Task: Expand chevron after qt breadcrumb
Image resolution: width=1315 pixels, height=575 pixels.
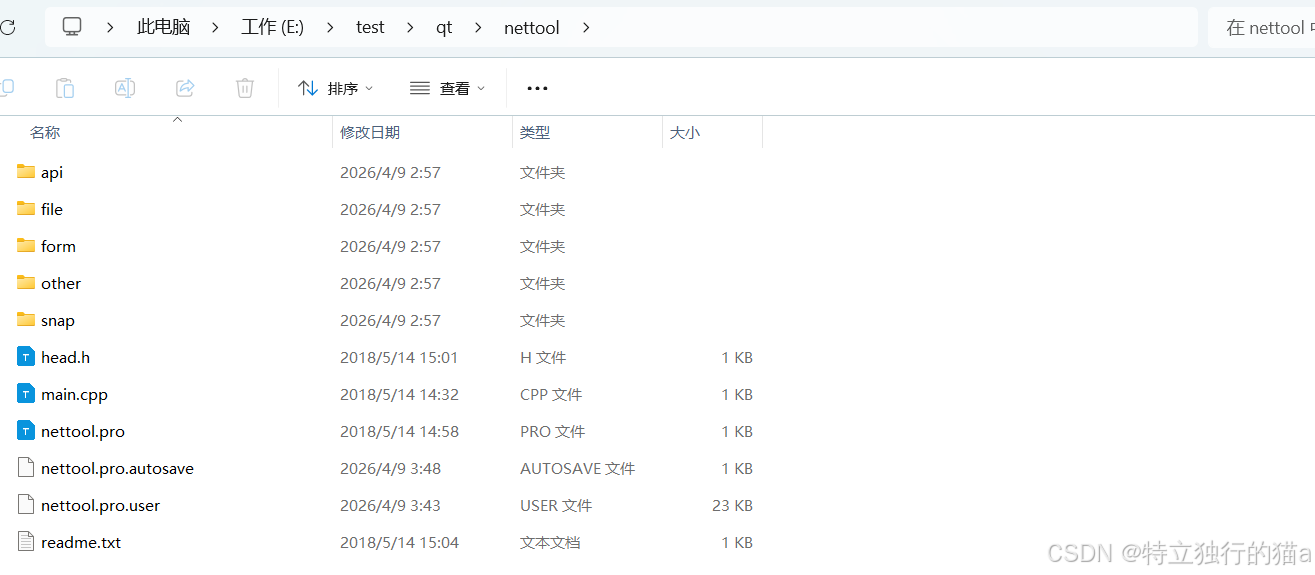Action: click(478, 27)
